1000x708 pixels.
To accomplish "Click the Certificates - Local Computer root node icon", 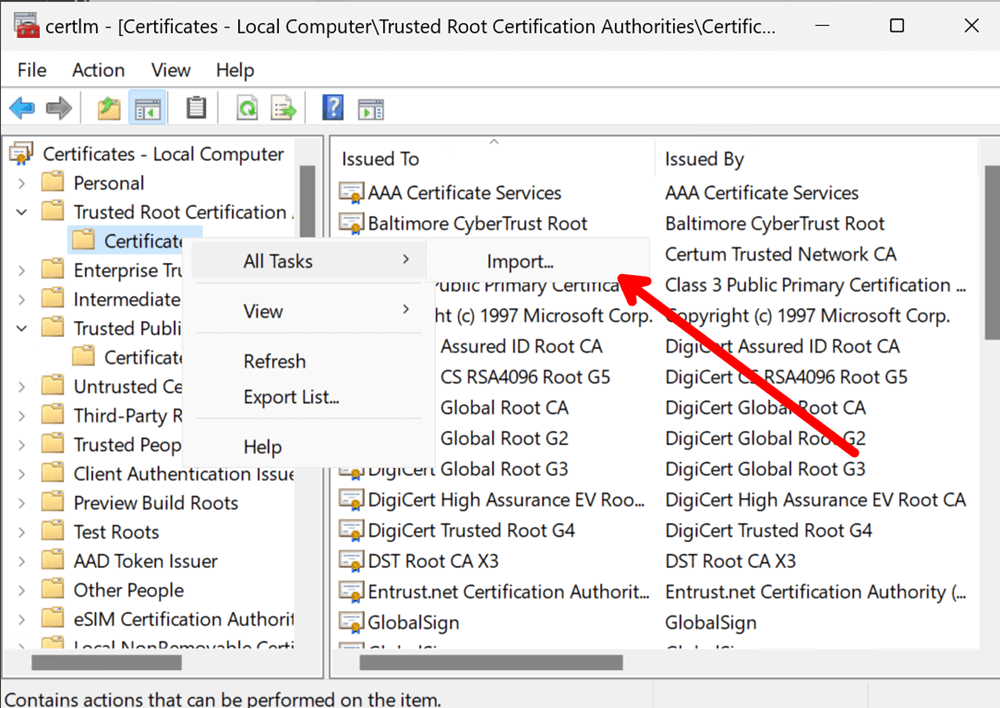I will [x=21, y=154].
